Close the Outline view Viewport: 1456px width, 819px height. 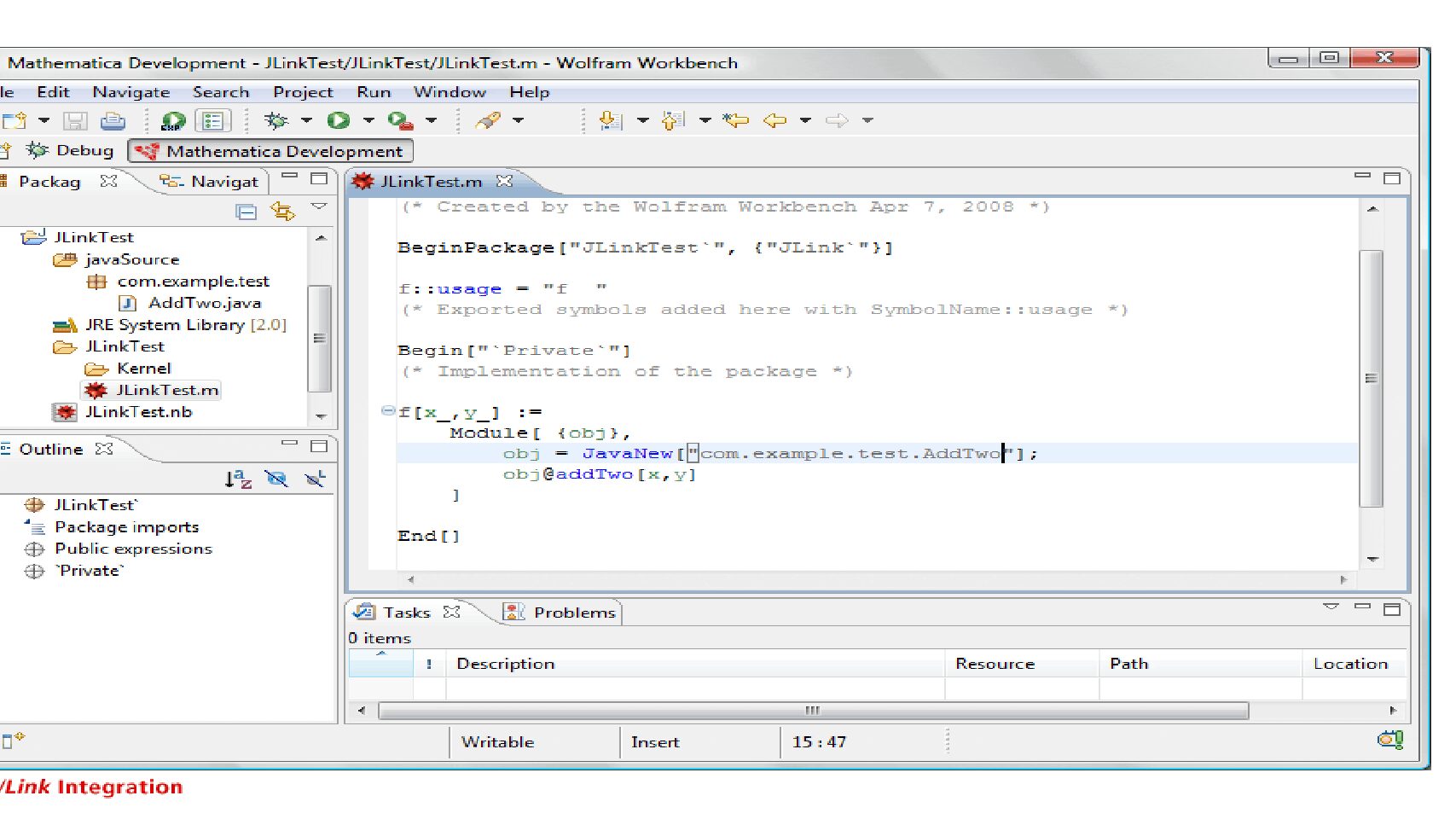coord(104,449)
